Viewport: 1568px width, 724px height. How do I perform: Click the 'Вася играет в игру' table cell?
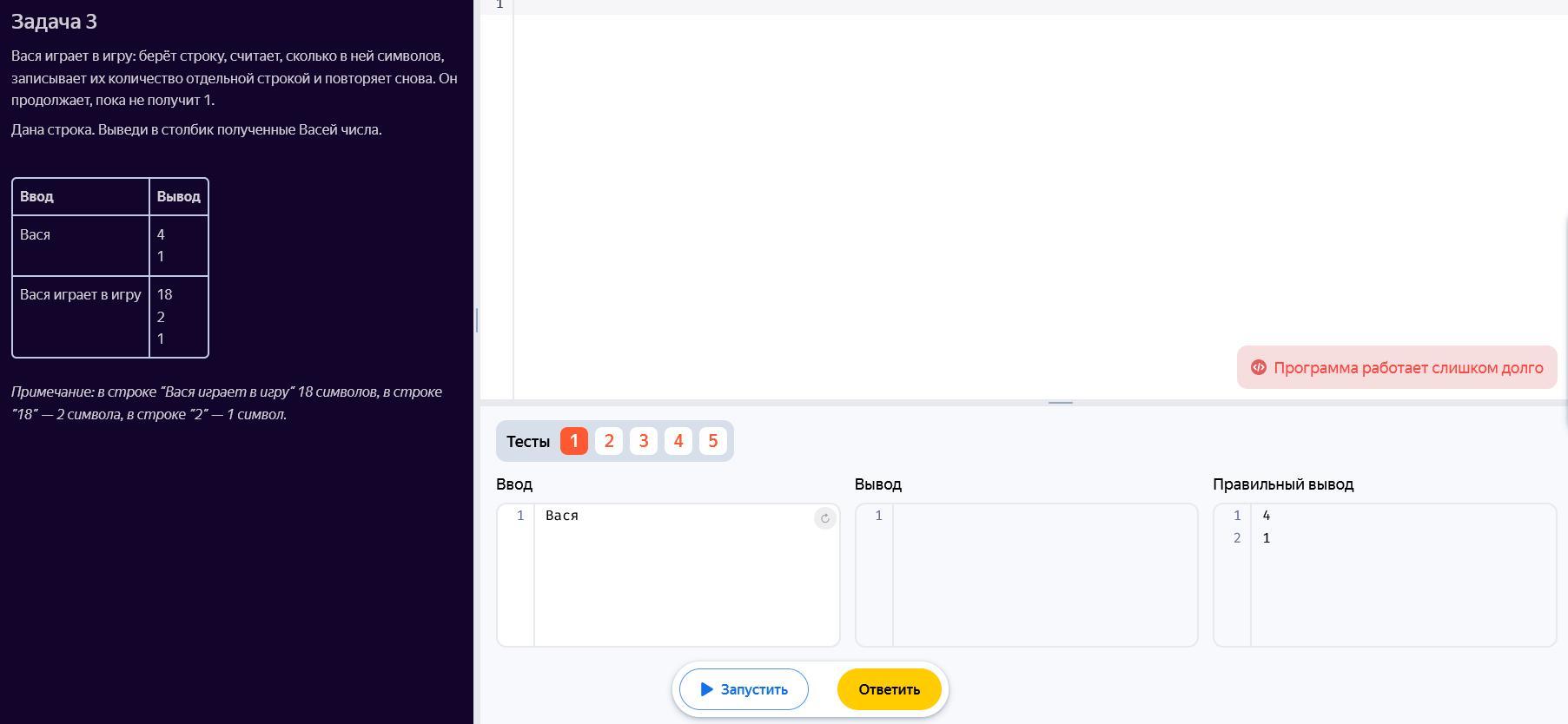coord(81,317)
